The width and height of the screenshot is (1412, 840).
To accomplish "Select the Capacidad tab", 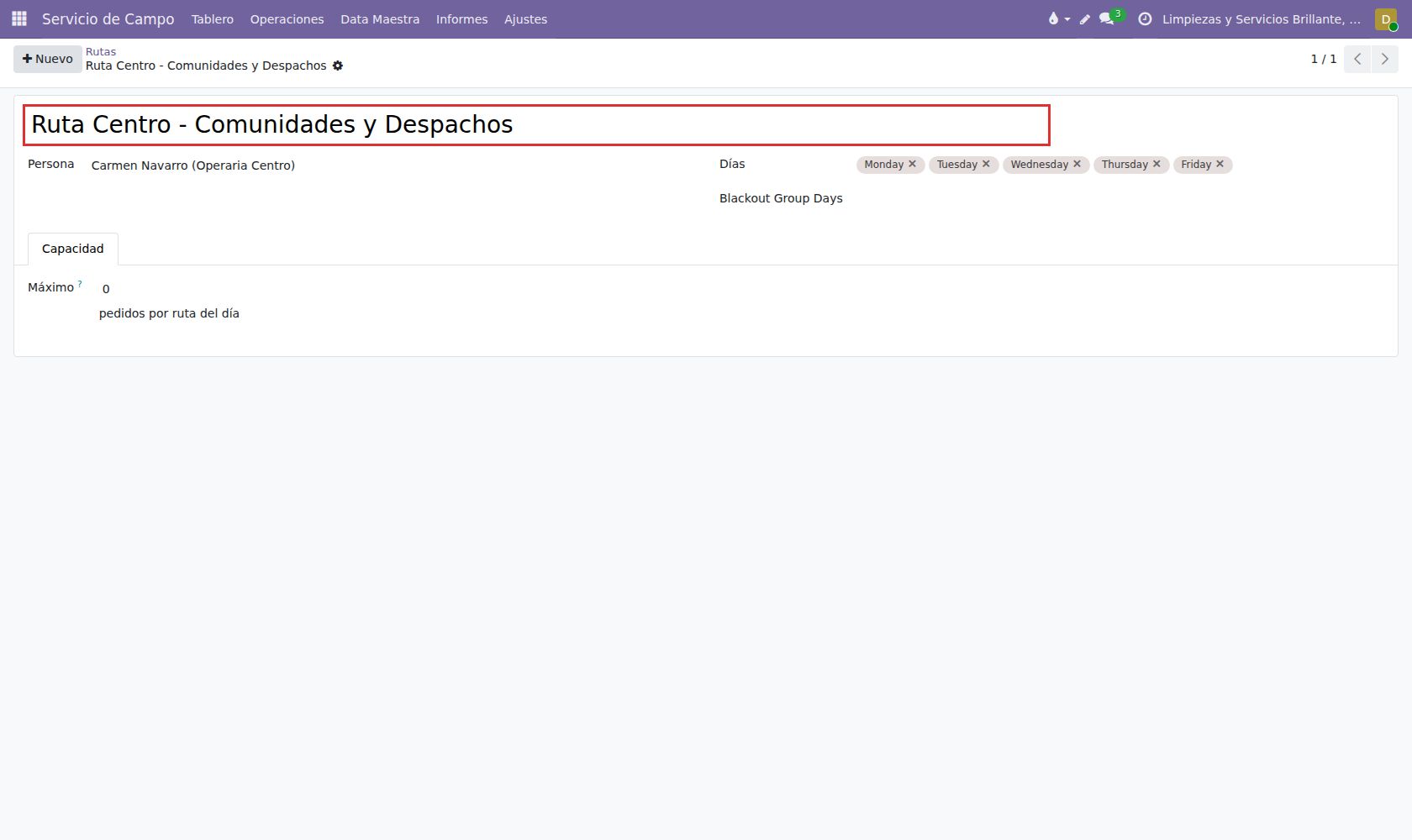I will tap(73, 249).
